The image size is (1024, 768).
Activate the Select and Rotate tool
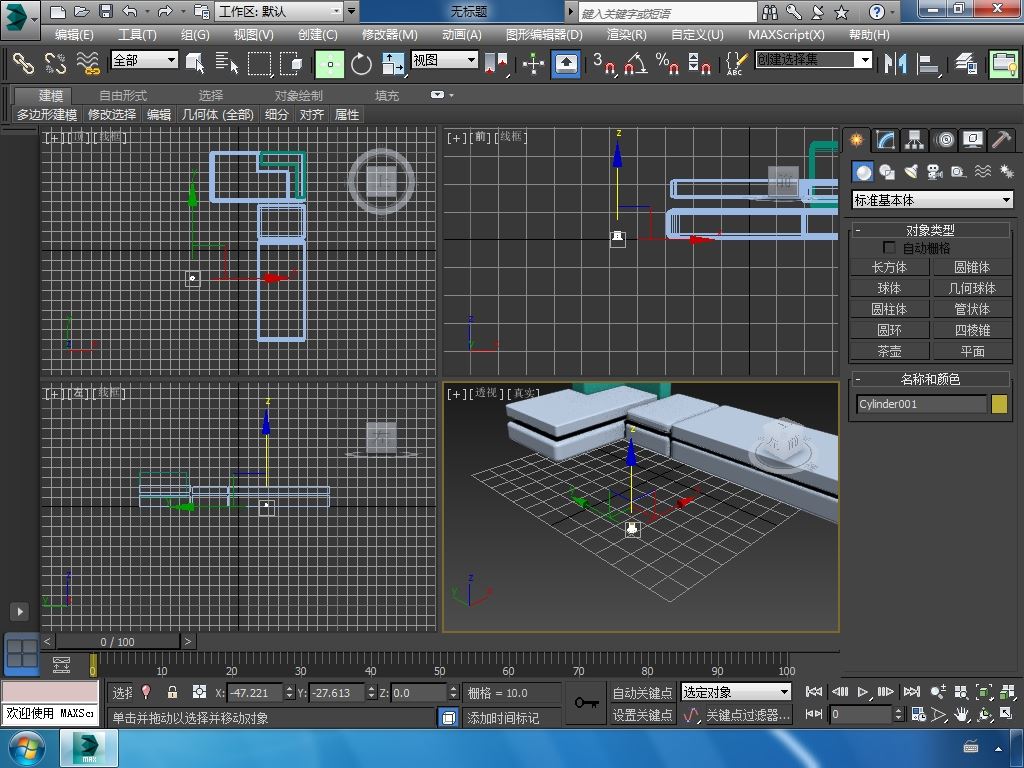pyautogui.click(x=361, y=64)
